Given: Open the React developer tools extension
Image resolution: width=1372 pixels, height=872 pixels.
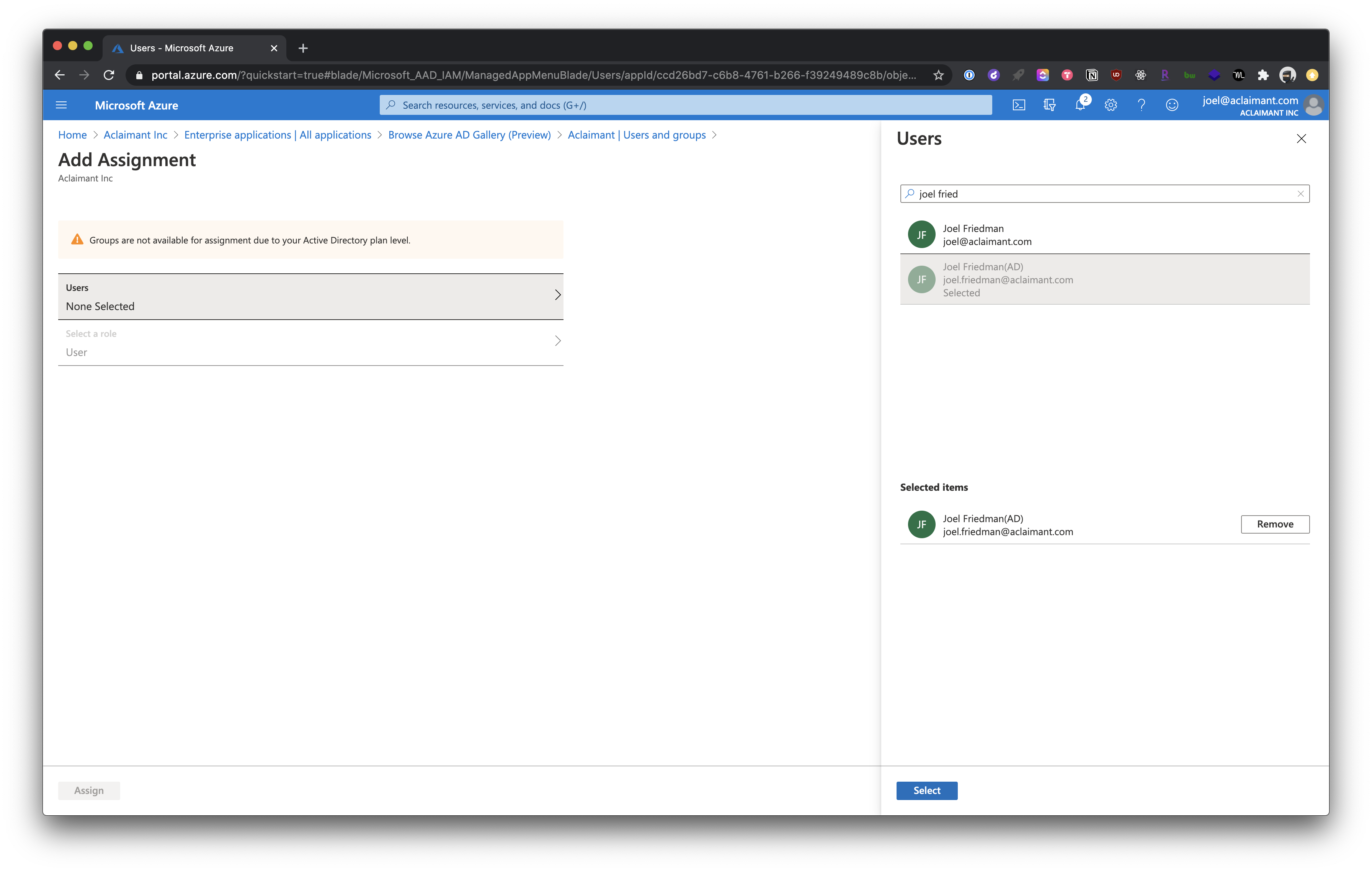Looking at the screenshot, I should 1141,75.
